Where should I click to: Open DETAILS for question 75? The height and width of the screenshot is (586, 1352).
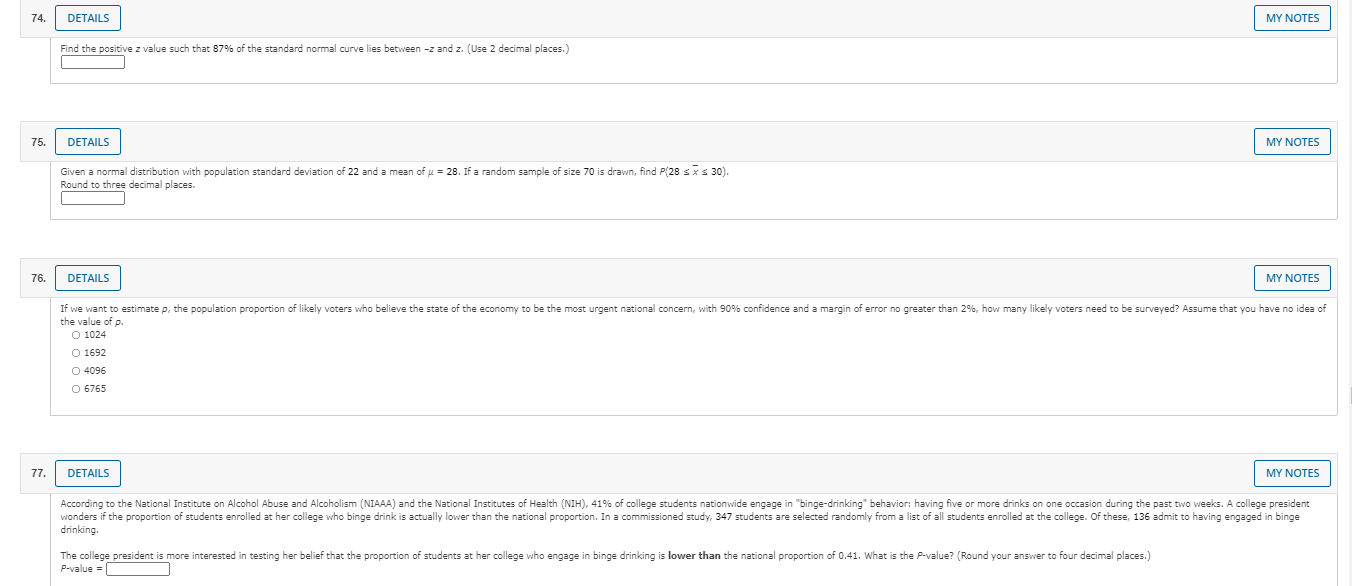point(87,141)
